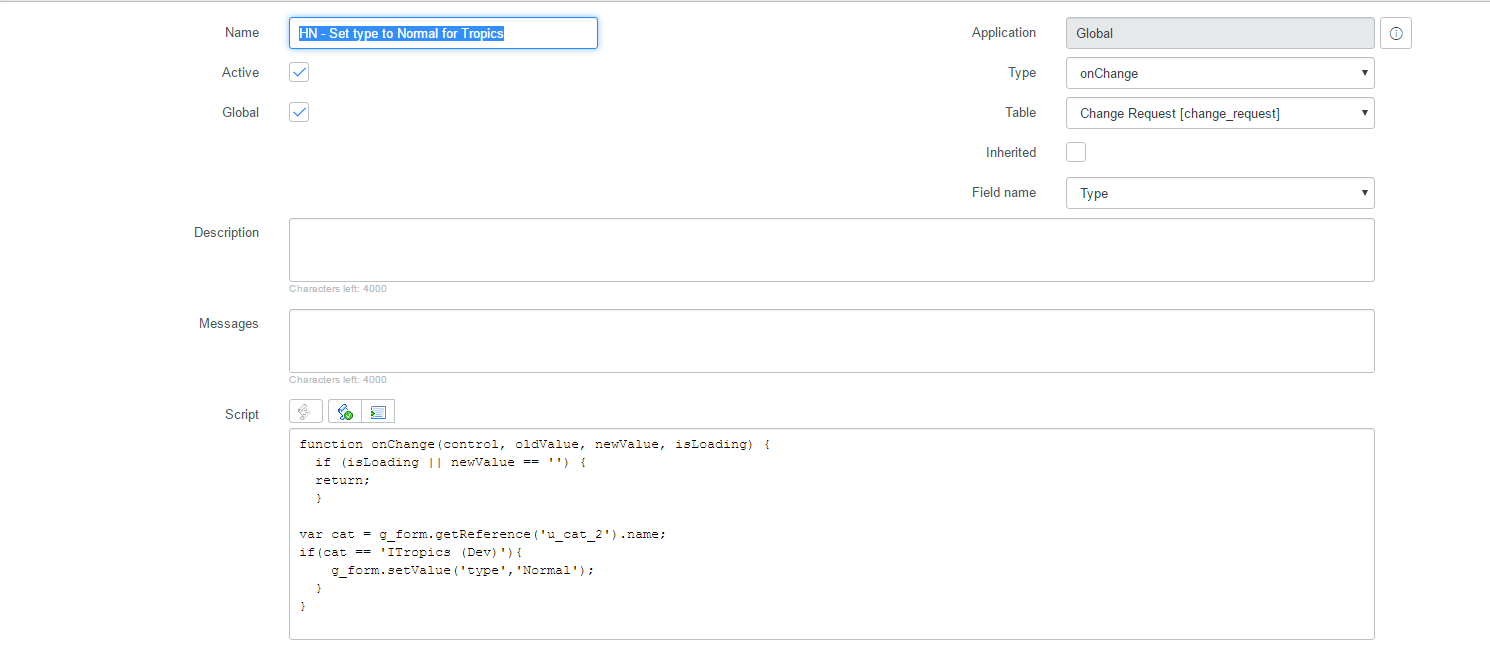Open the Type dropdown showing onChange

click(x=1219, y=72)
